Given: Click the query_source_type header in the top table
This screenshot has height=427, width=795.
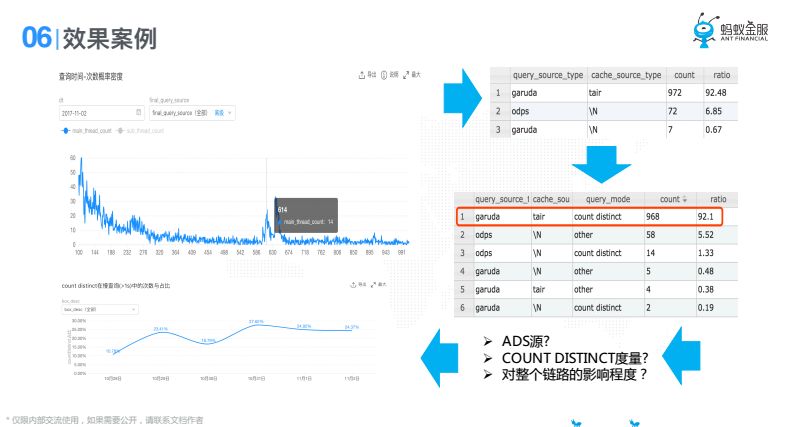Looking at the screenshot, I should 548,75.
